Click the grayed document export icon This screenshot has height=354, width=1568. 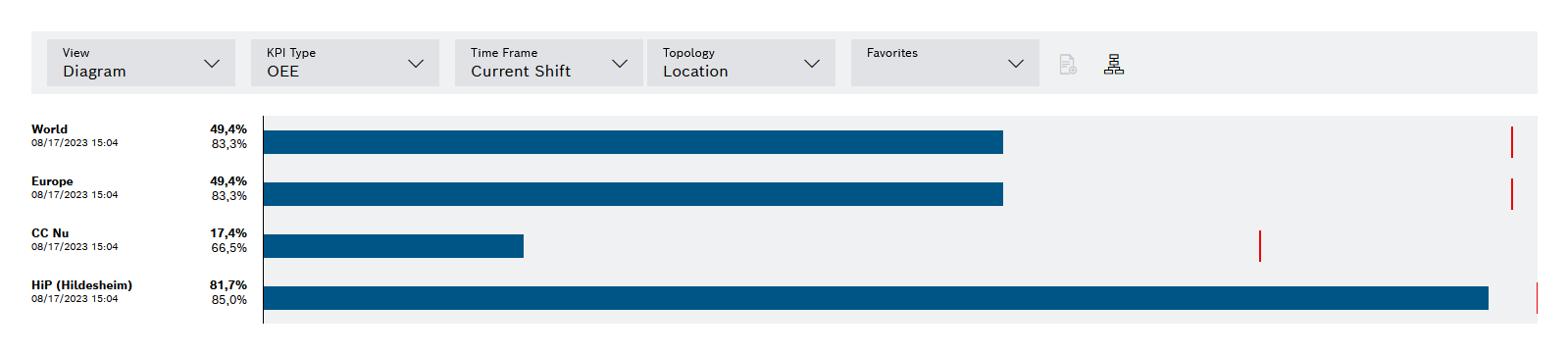(x=1068, y=64)
